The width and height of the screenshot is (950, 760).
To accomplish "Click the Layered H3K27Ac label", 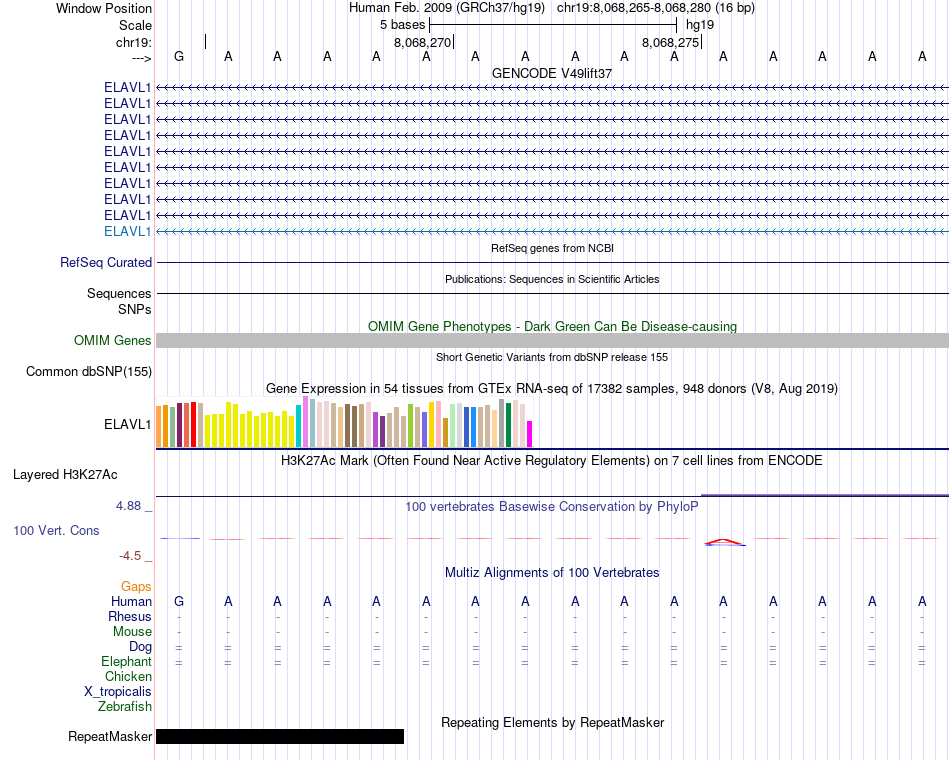I will (65, 475).
